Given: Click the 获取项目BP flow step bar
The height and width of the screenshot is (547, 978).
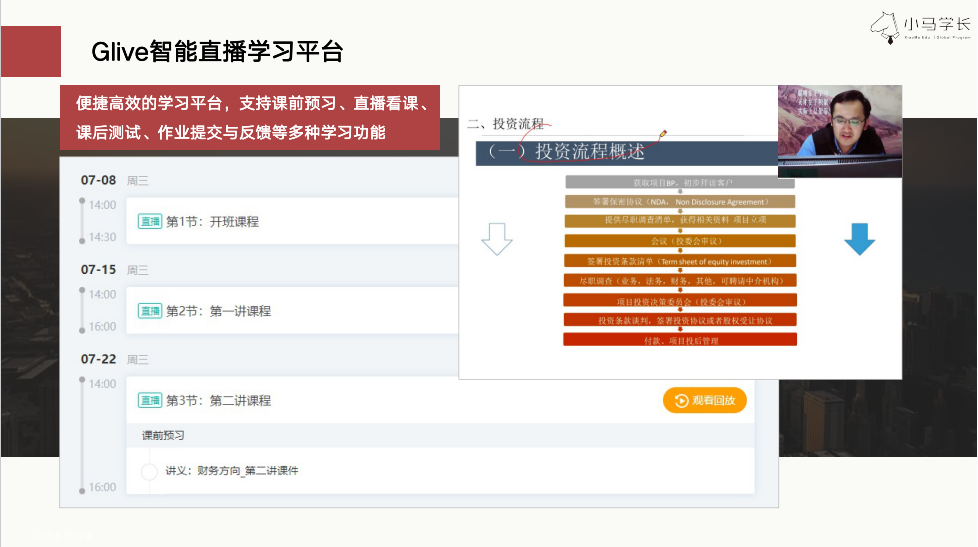Looking at the screenshot, I should click(x=680, y=183).
